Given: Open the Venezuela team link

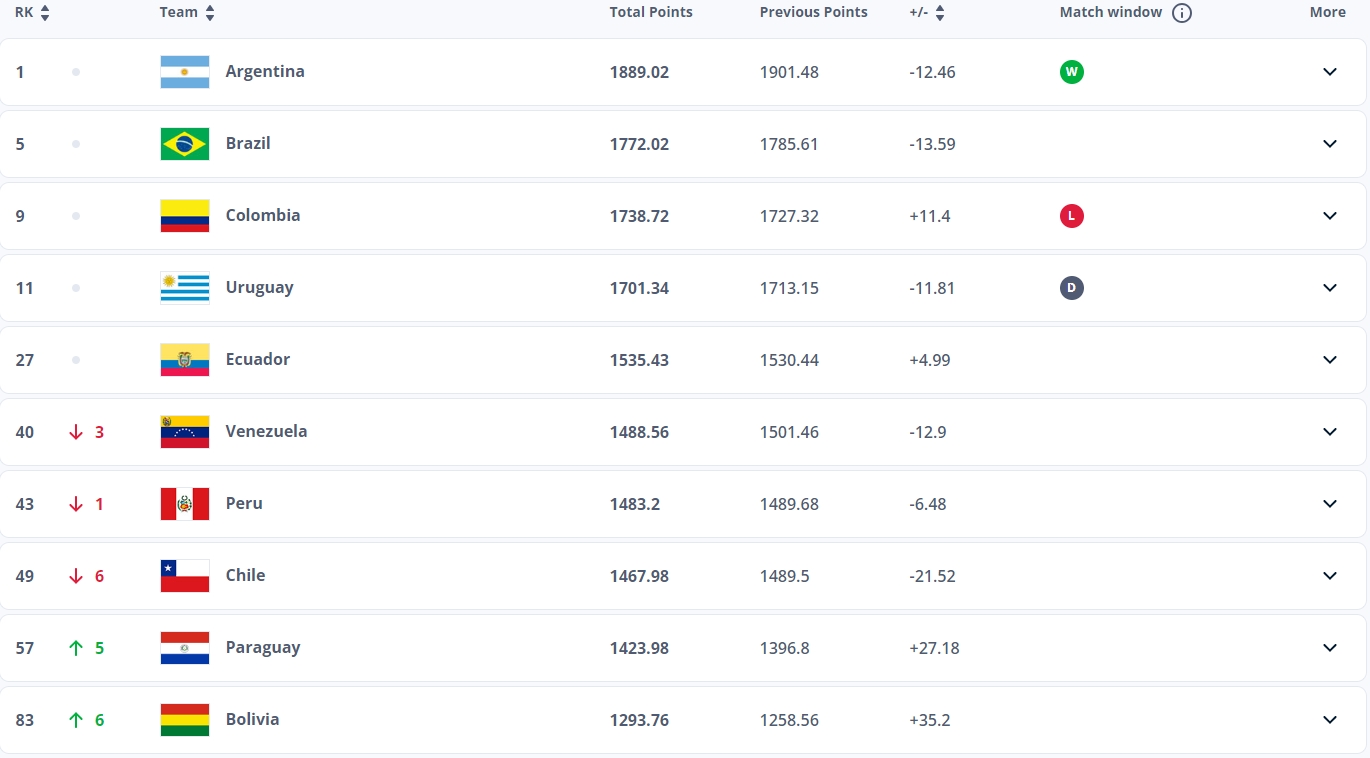Looking at the screenshot, I should tap(266, 431).
